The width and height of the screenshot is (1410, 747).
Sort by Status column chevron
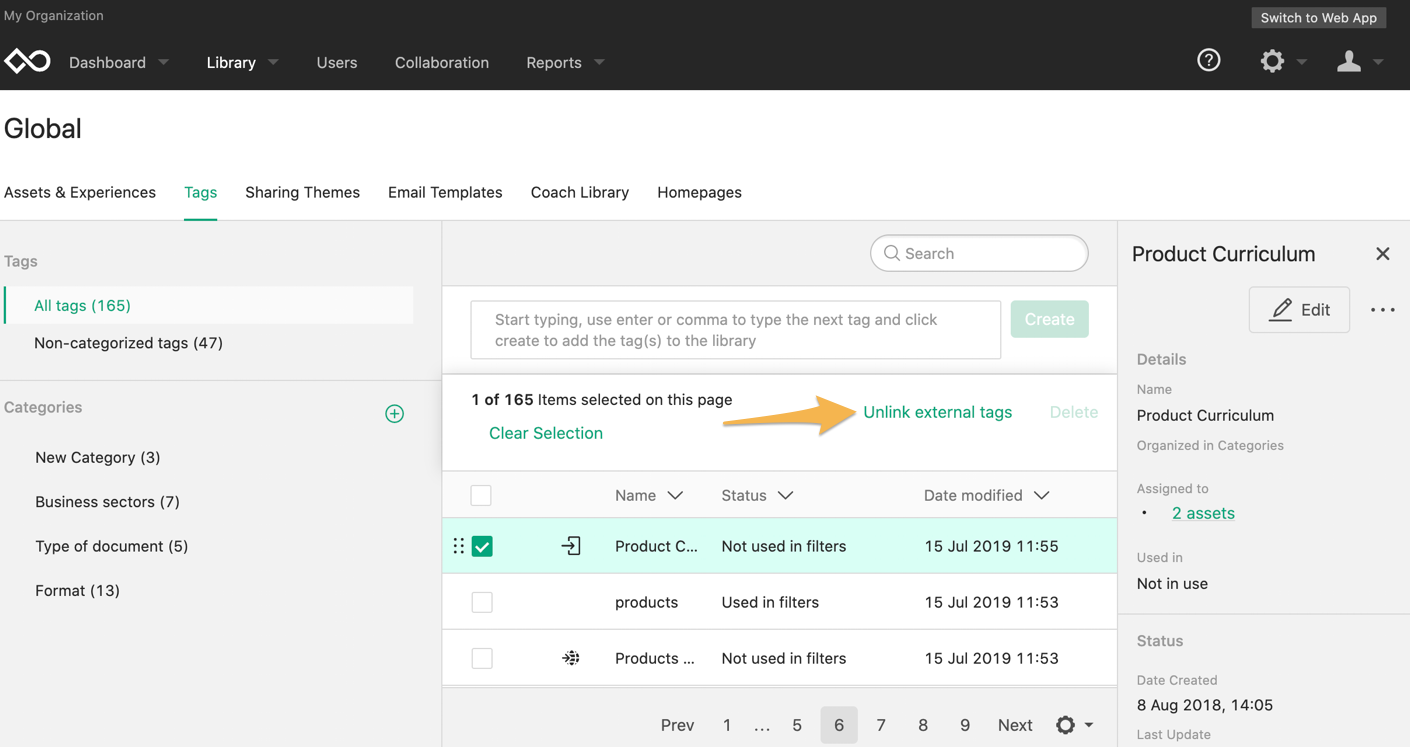click(785, 495)
